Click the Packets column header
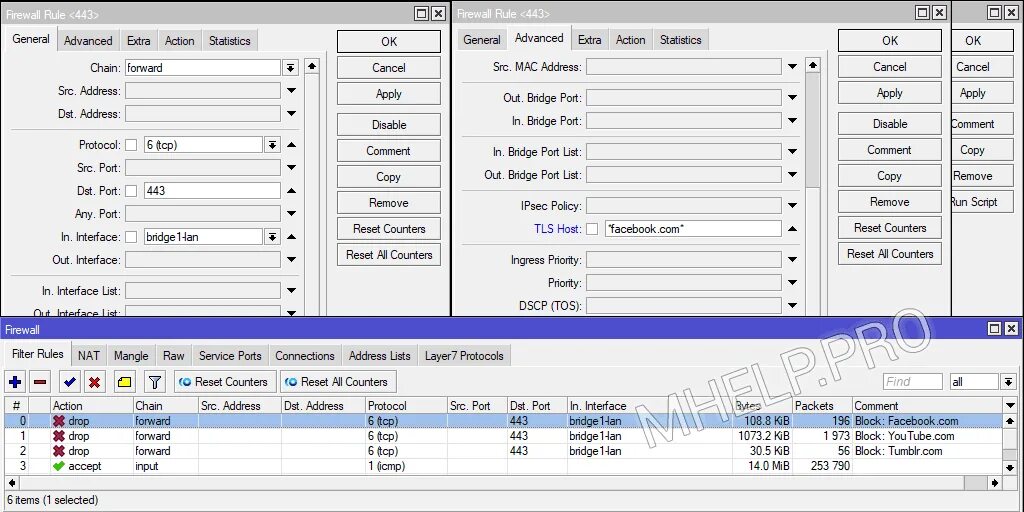This screenshot has height=512, width=1024. pyautogui.click(x=822, y=406)
